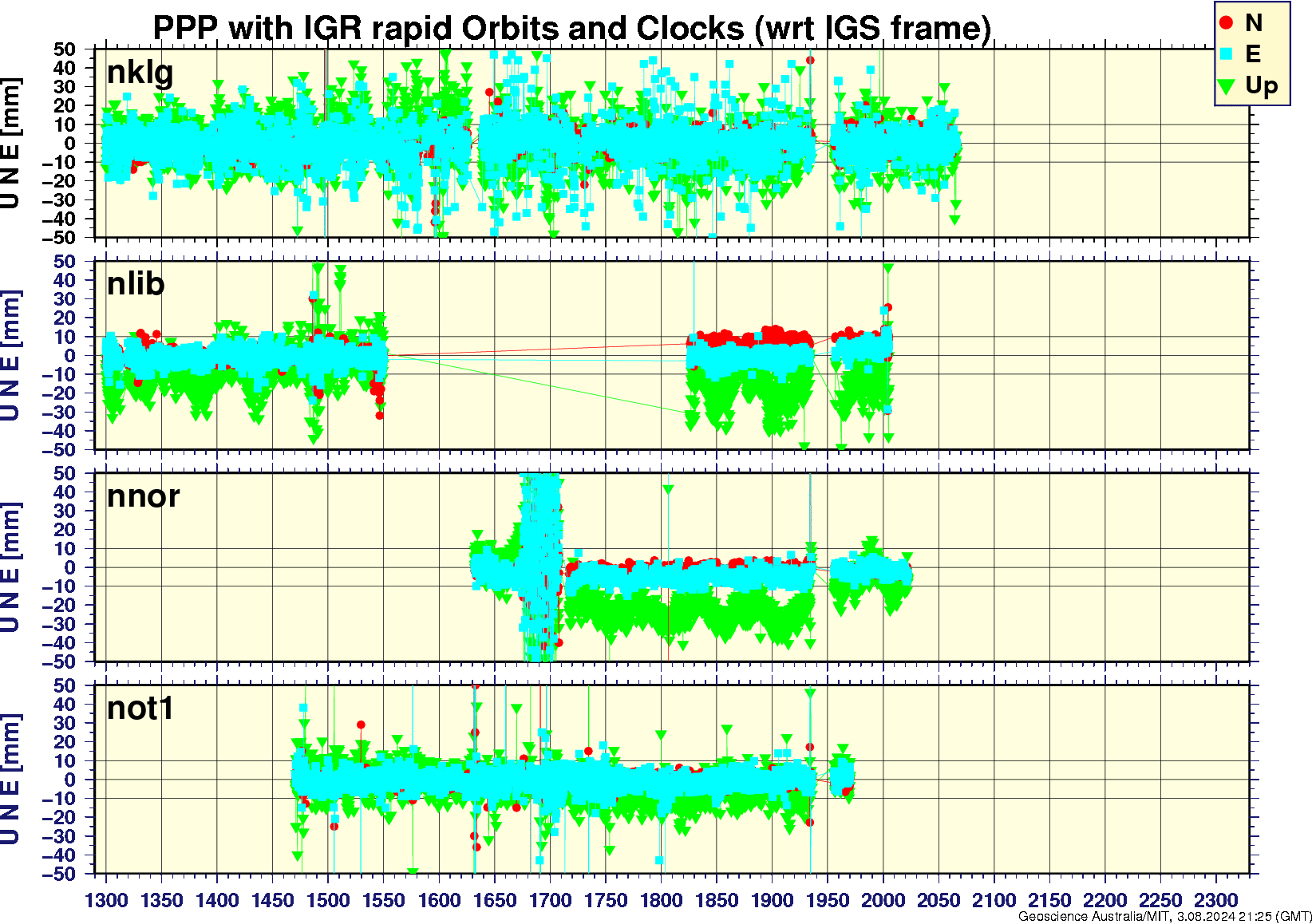This screenshot has width=1312, height=924.
Task: Click the x-axis tick label 1550
Action: tap(384, 900)
